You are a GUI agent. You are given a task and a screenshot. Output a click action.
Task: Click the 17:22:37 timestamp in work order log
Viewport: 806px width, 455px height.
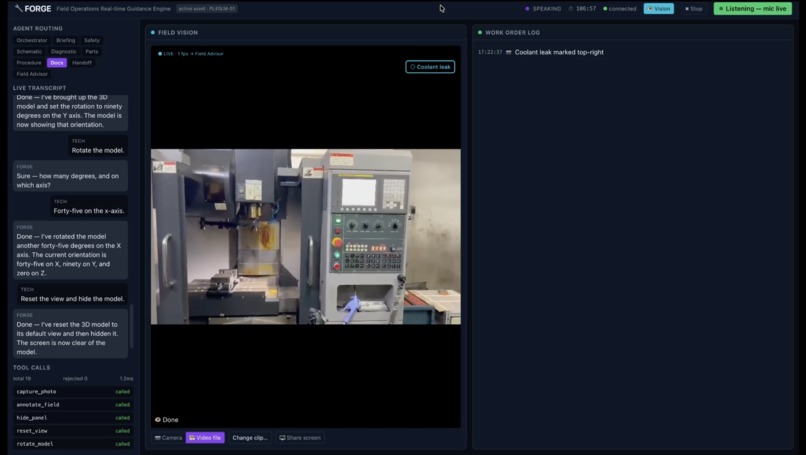tap(490, 52)
